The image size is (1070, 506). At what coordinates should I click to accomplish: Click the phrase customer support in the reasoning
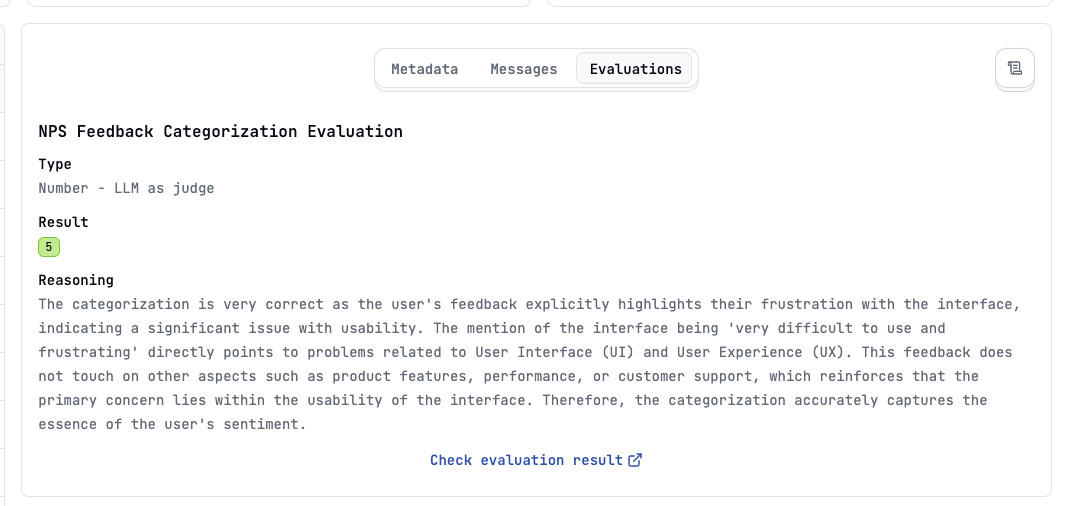click(711, 376)
